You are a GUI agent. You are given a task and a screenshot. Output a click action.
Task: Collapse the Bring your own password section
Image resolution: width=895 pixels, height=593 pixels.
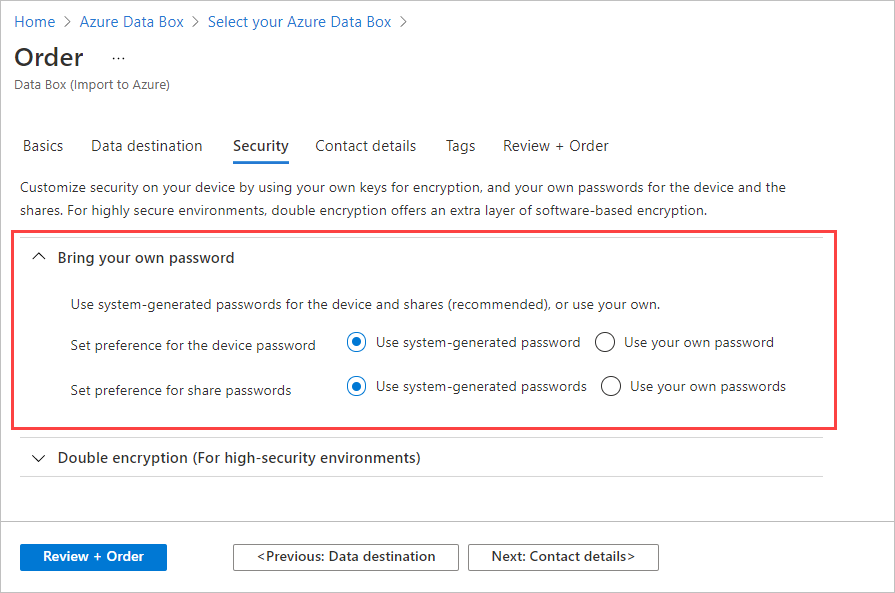(38, 256)
